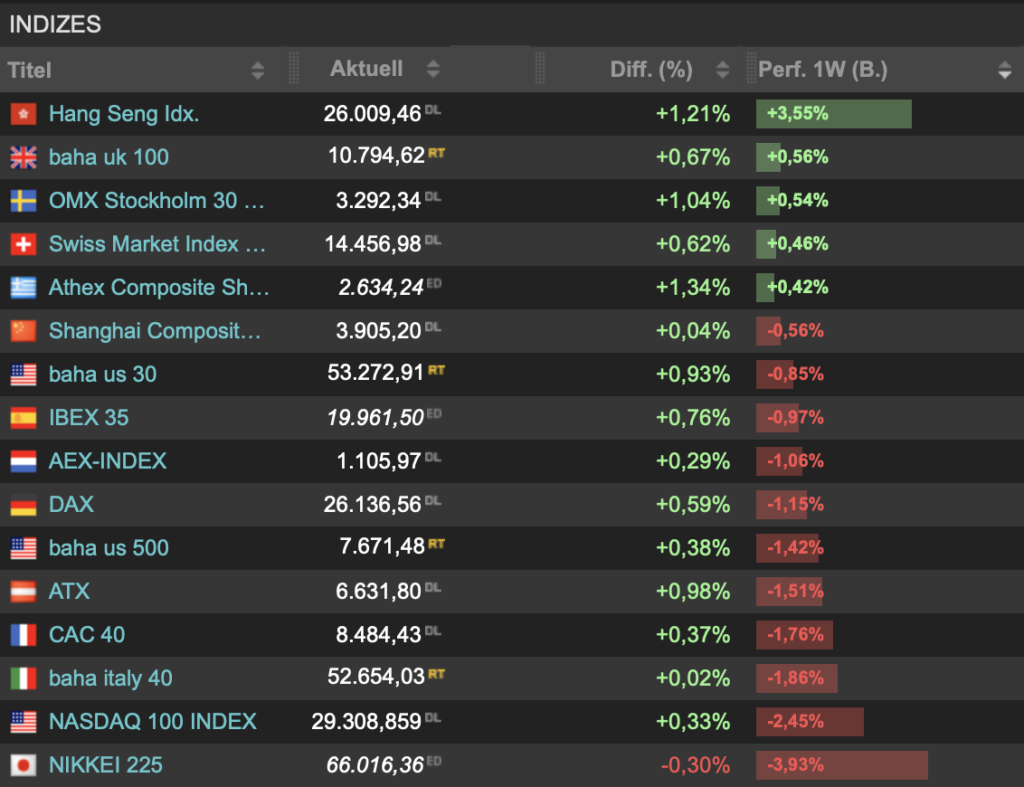Click the US flag beside NASDAQ 100 INDEX
This screenshot has height=787, width=1024.
pyautogui.click(x=24, y=722)
